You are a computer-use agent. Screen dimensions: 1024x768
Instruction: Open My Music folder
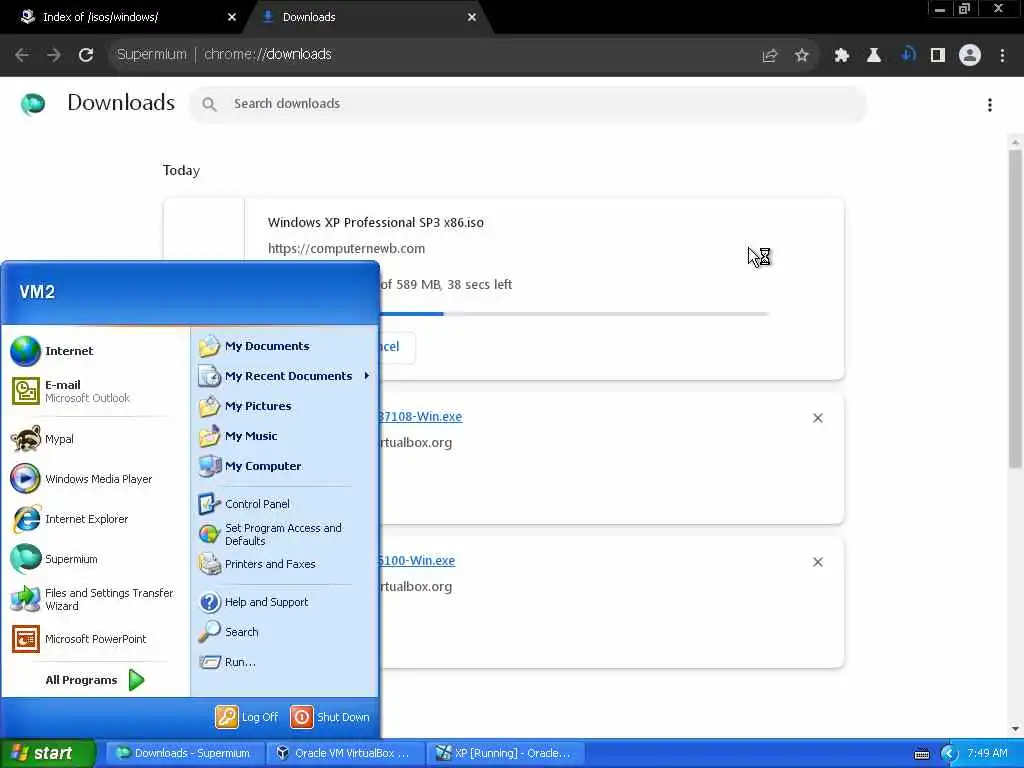click(x=238, y=436)
